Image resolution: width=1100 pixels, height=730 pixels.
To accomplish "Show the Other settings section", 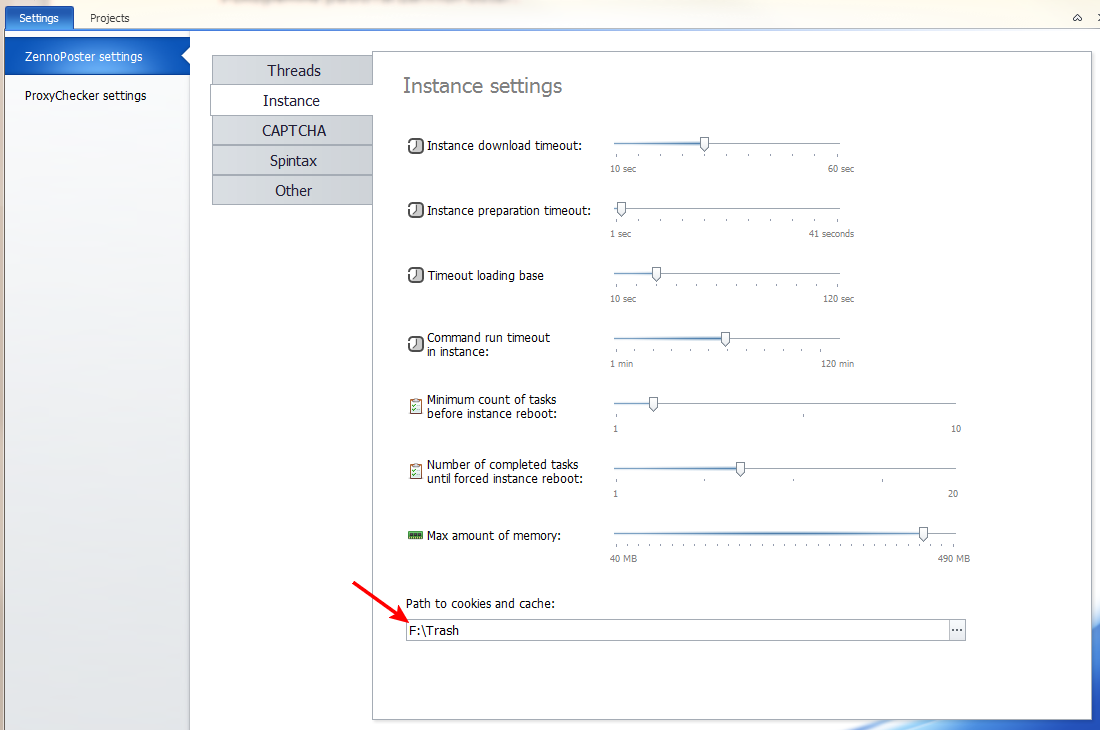I will (x=293, y=191).
